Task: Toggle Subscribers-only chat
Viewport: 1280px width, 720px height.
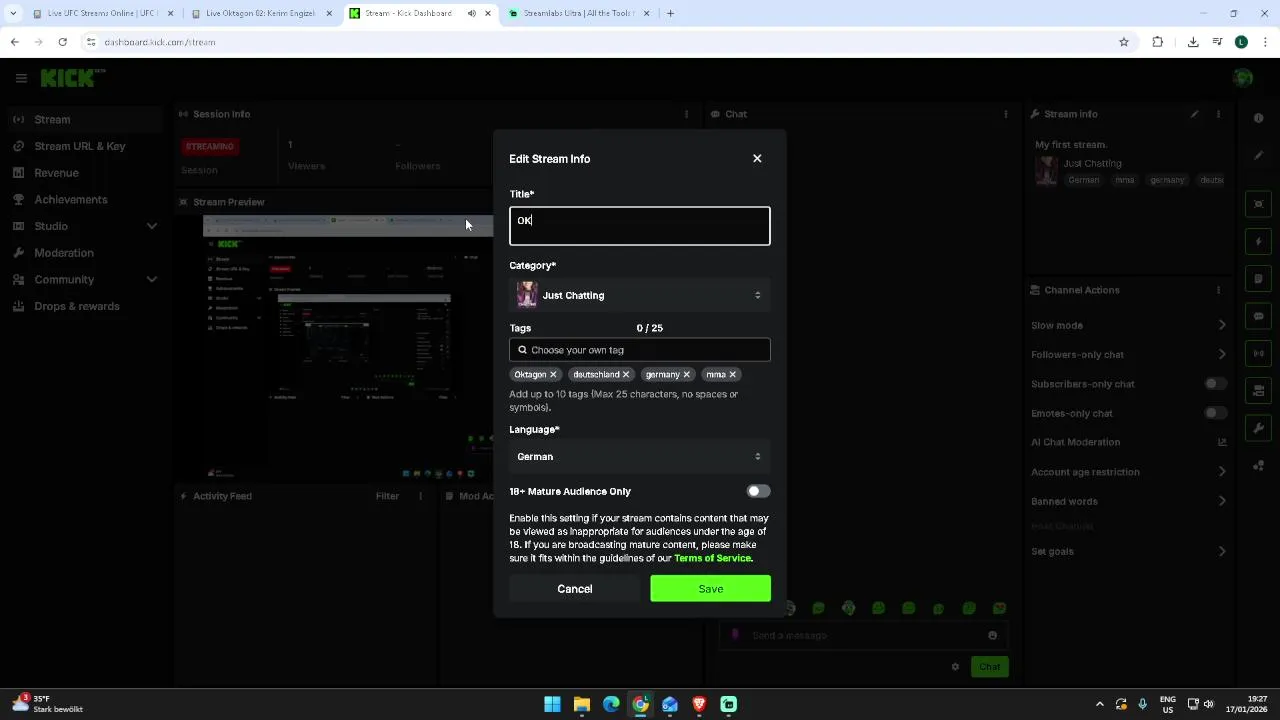Action: click(x=1215, y=384)
